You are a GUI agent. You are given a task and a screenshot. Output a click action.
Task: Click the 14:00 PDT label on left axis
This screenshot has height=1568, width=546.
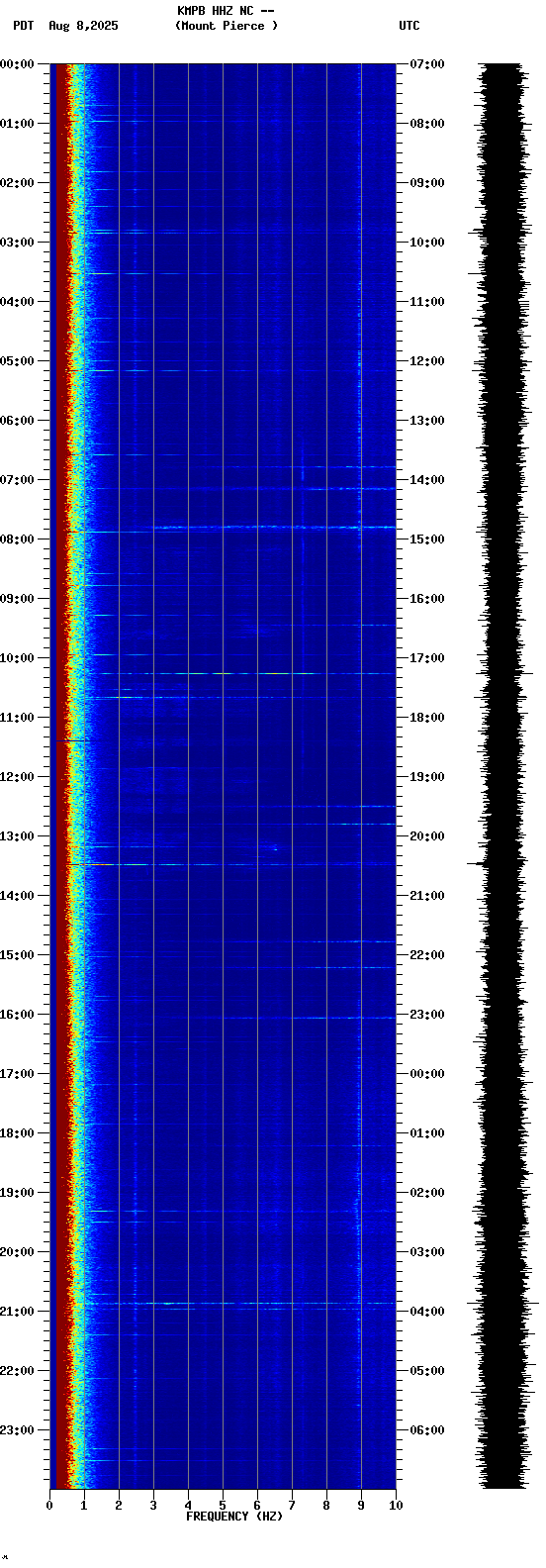pyautogui.click(x=17, y=896)
